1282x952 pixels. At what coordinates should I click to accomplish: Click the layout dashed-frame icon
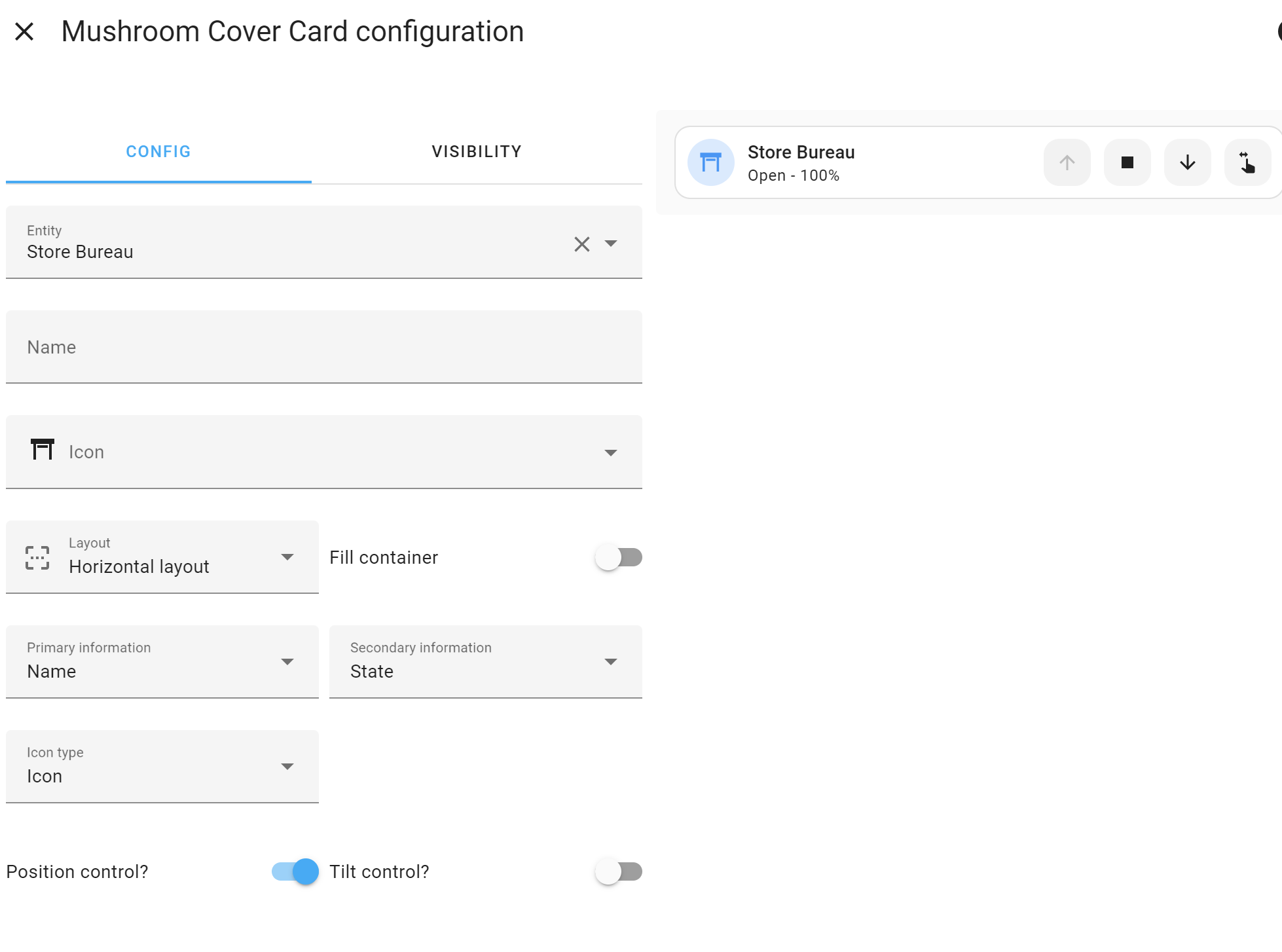click(37, 558)
